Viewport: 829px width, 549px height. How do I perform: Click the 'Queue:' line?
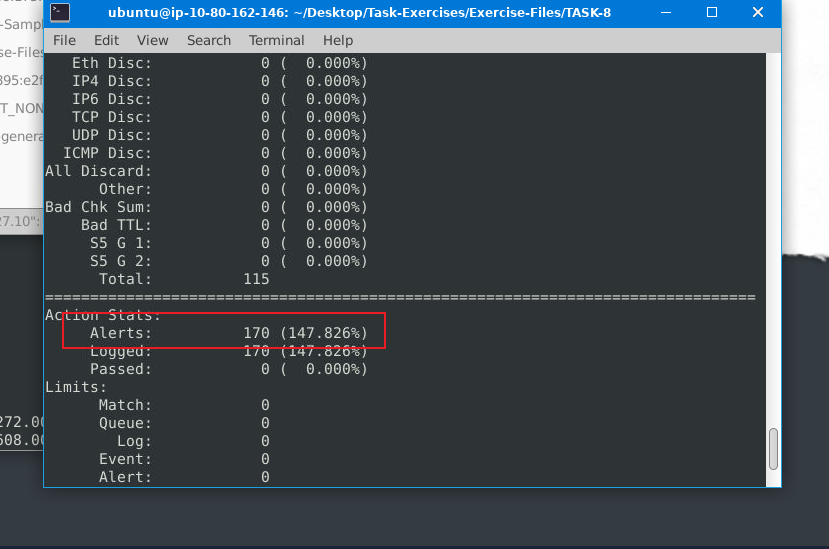pos(184,423)
